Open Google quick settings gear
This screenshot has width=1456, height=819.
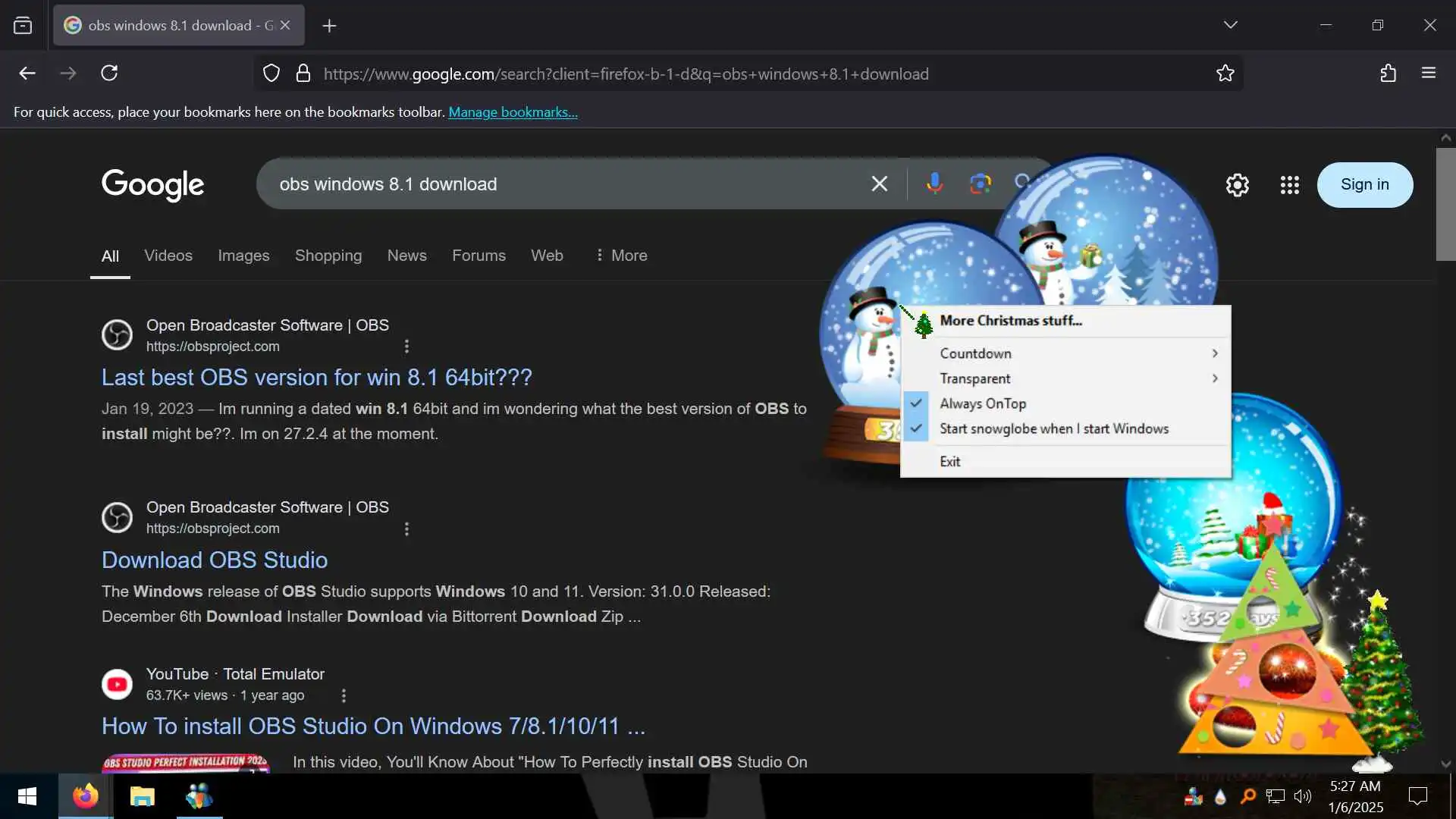point(1237,185)
